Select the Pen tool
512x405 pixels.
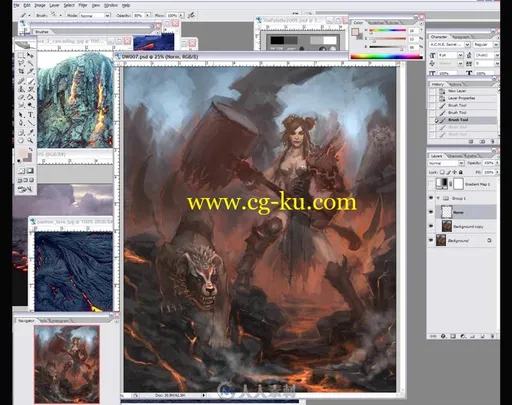coord(21,123)
